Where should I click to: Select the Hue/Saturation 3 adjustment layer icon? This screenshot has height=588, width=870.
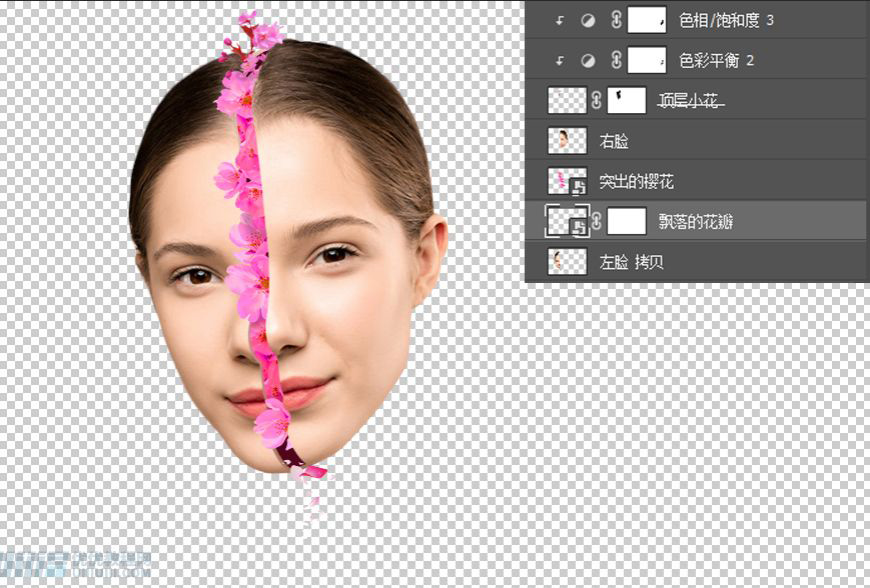588,18
